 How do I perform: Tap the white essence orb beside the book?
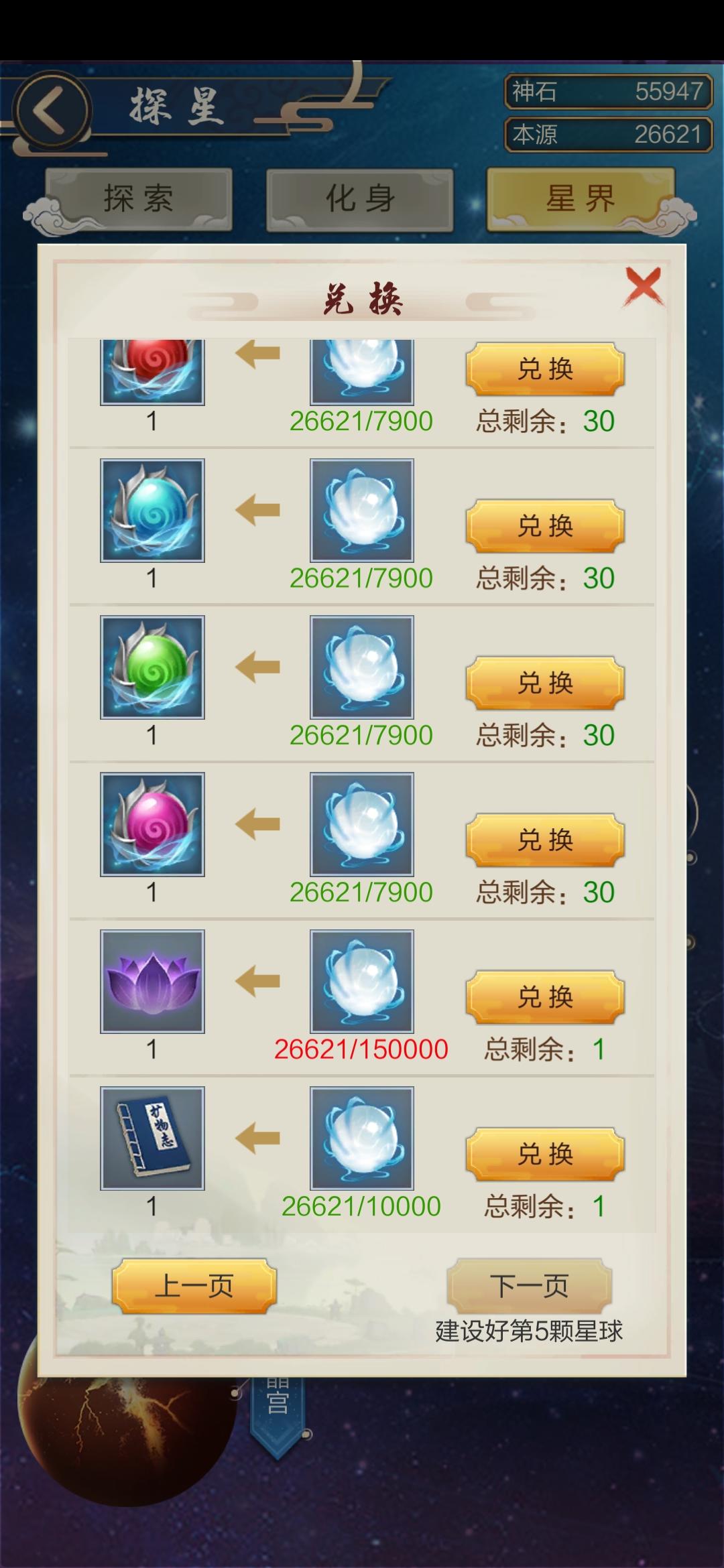362,1138
